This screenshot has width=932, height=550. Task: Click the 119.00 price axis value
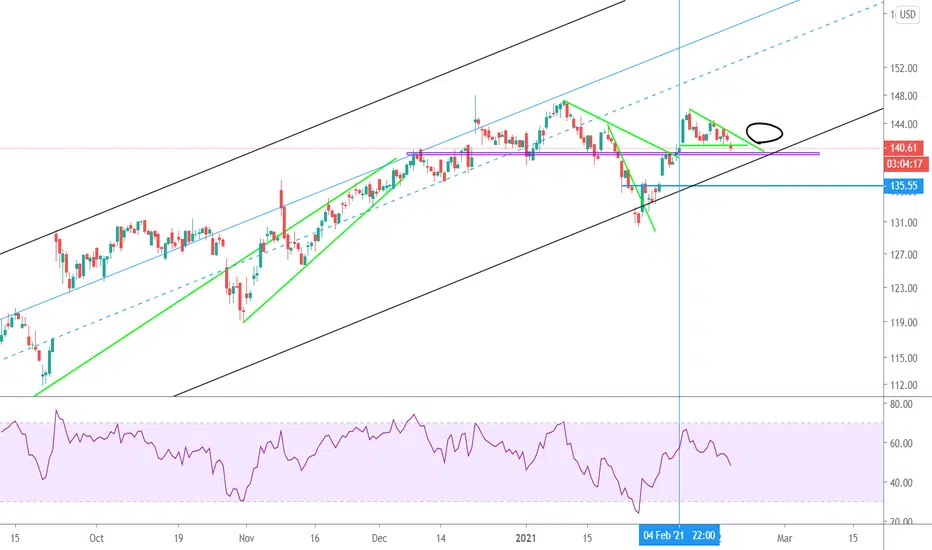pos(904,322)
